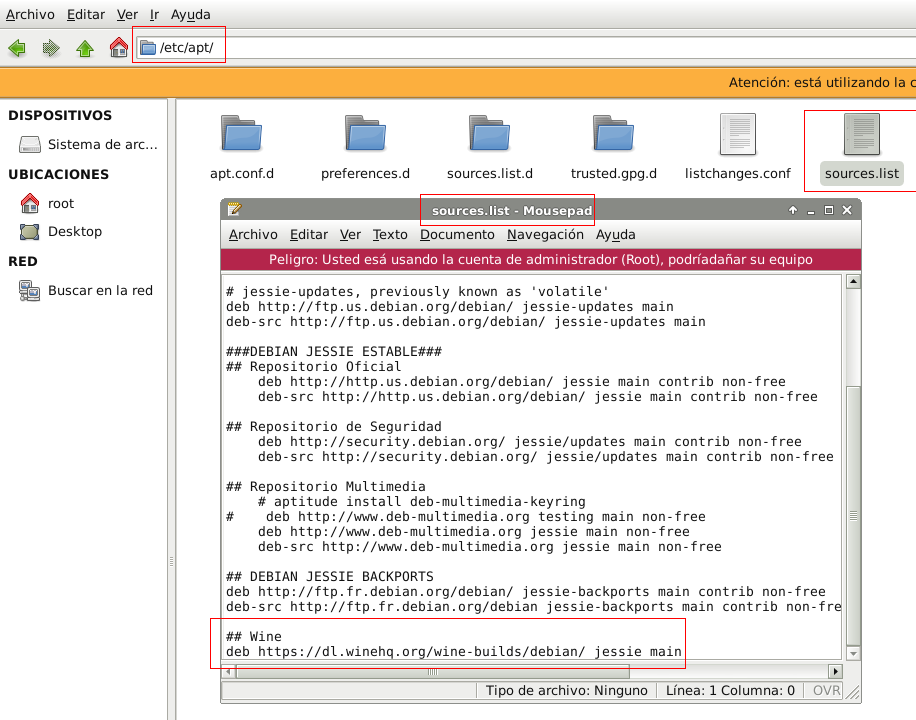Open Mousepad Navegación menu
The width and height of the screenshot is (916, 720).
[545, 234]
